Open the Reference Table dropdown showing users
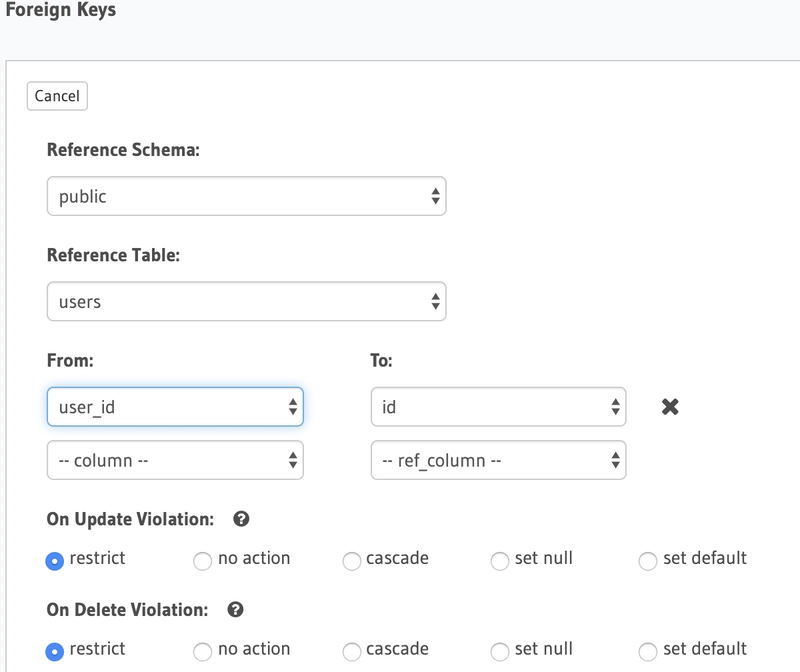The width and height of the screenshot is (800, 672). pos(246,301)
